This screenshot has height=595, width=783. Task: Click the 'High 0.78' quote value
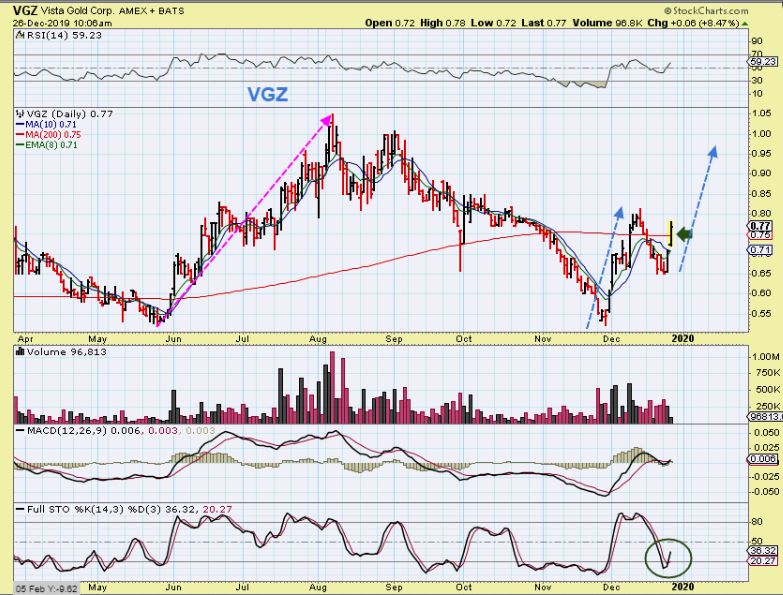442,23
